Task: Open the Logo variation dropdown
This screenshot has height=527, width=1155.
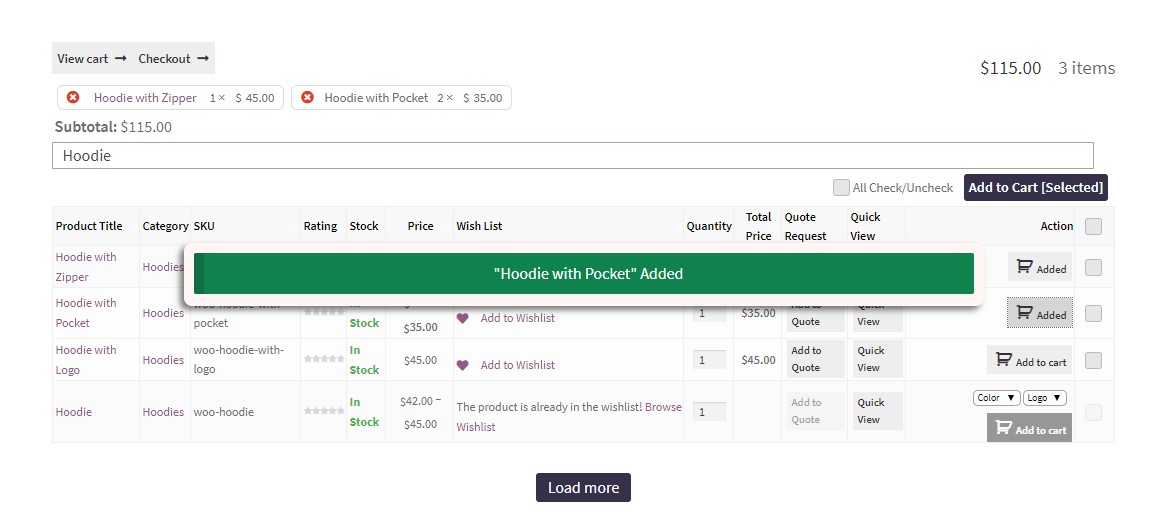Action: pos(1045,398)
